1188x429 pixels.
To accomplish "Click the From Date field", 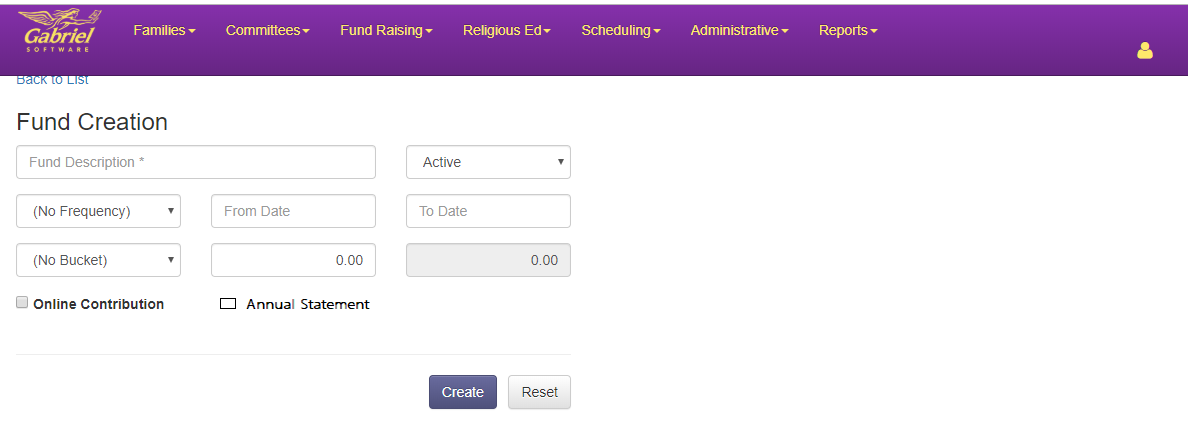I will tap(293, 211).
